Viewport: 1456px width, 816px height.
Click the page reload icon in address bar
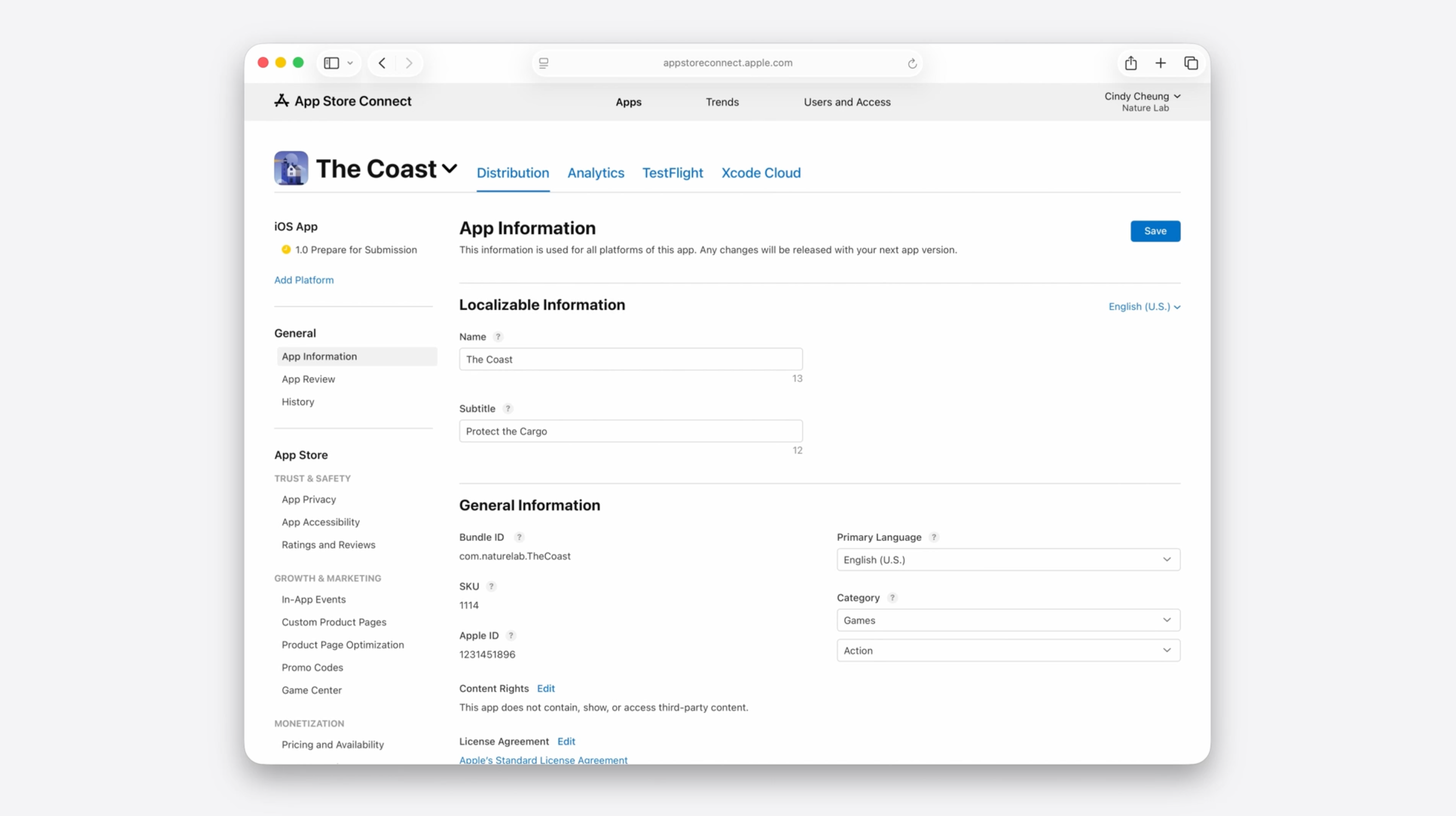912,63
